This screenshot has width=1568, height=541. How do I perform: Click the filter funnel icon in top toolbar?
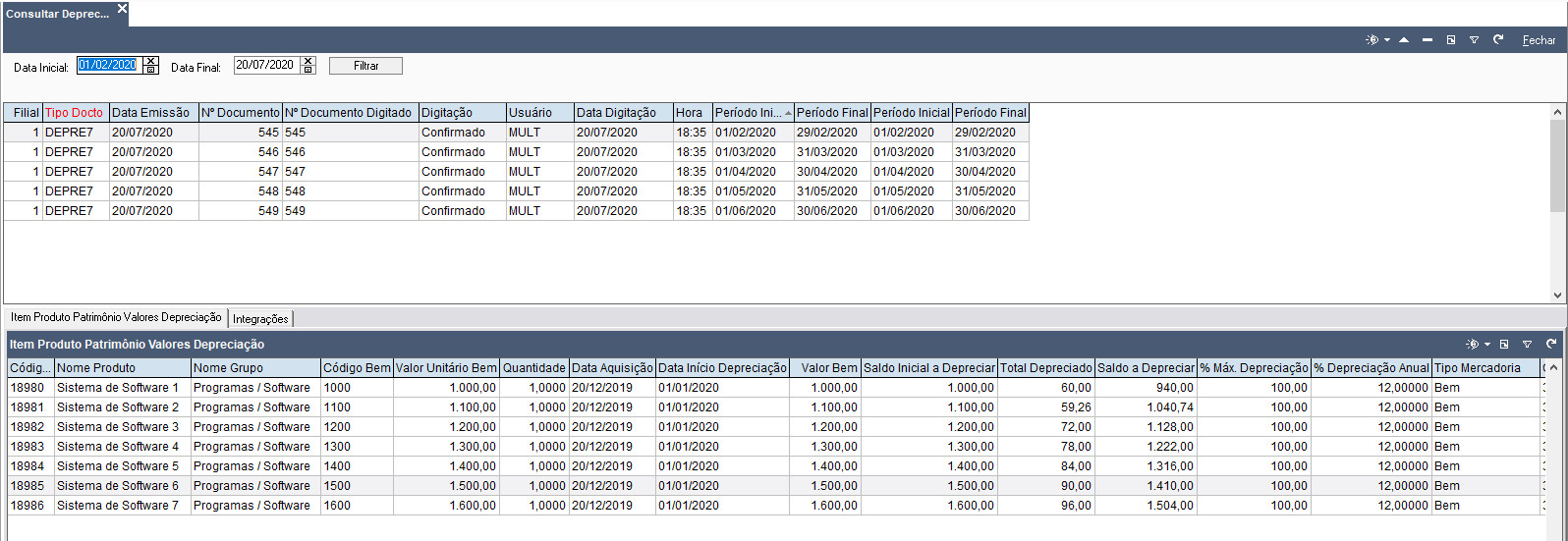1474,40
